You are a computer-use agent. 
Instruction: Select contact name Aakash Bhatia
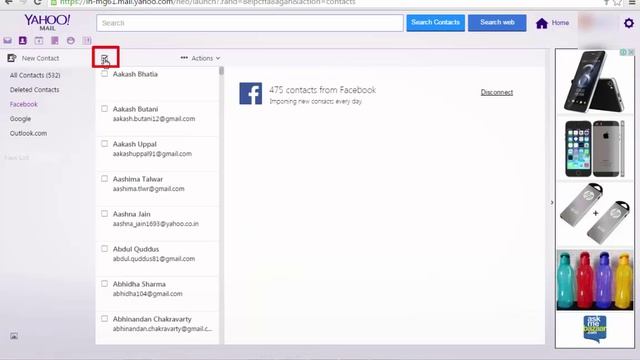point(136,74)
